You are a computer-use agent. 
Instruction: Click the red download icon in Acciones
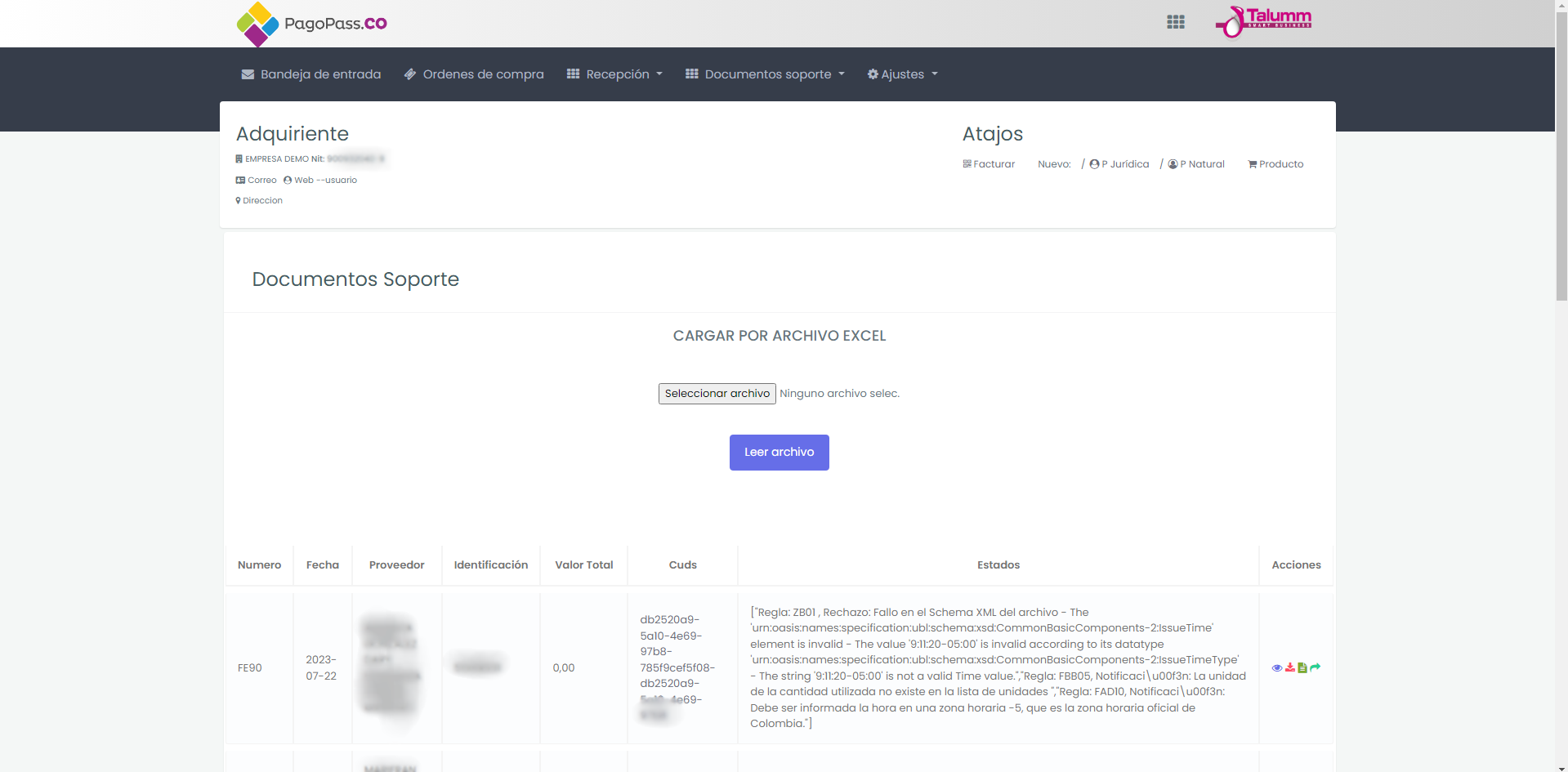pos(1290,668)
